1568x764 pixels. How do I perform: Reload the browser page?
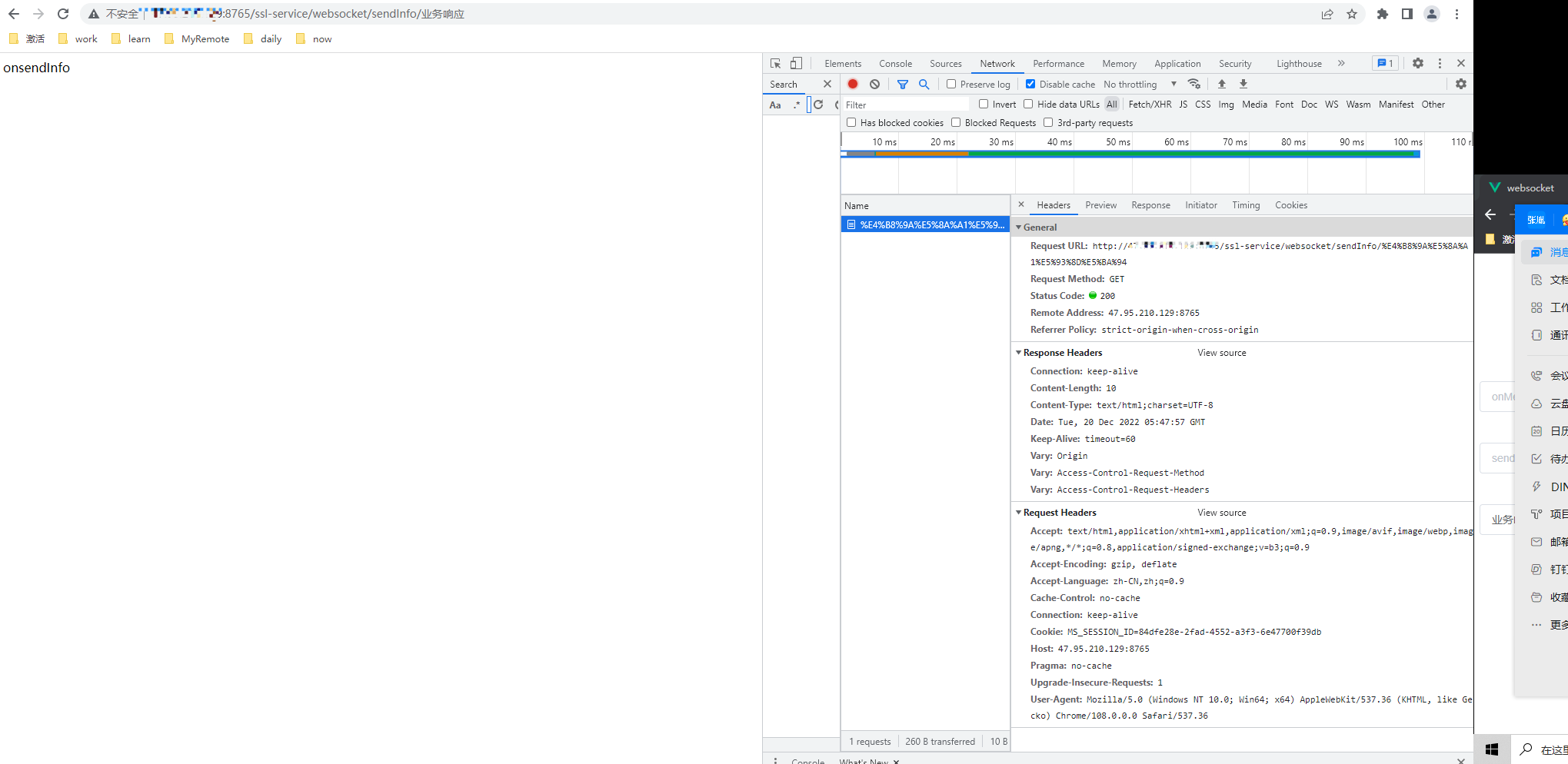point(63,14)
